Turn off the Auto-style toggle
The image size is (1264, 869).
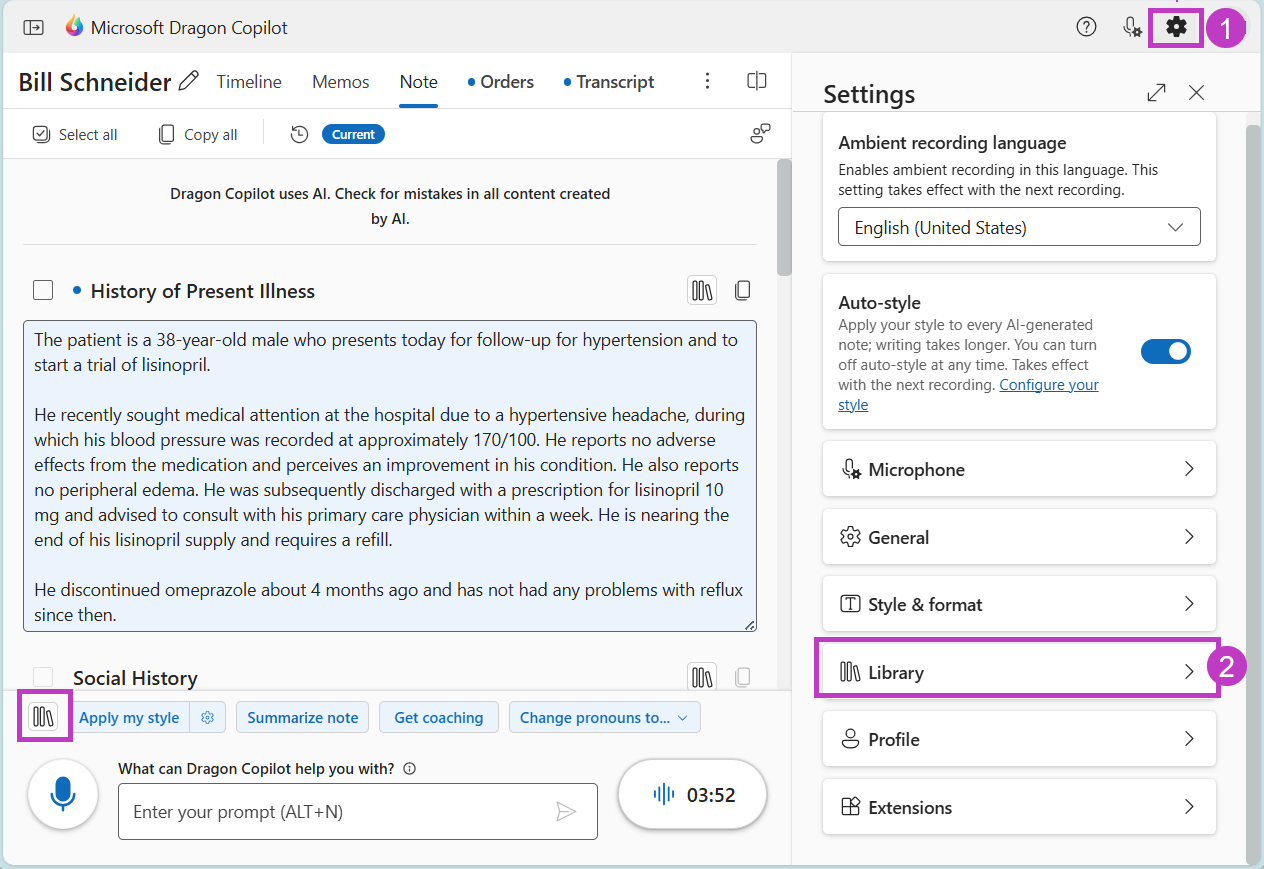click(1166, 351)
